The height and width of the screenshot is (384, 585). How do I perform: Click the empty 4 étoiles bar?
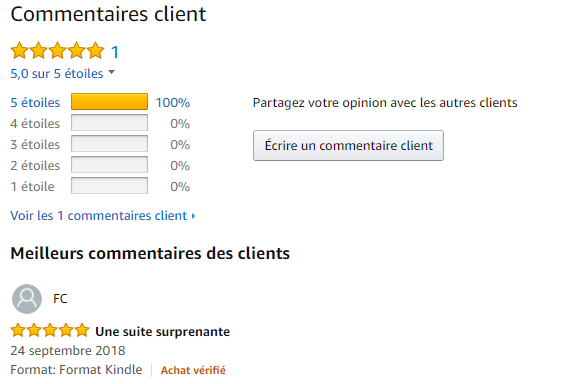pos(109,123)
